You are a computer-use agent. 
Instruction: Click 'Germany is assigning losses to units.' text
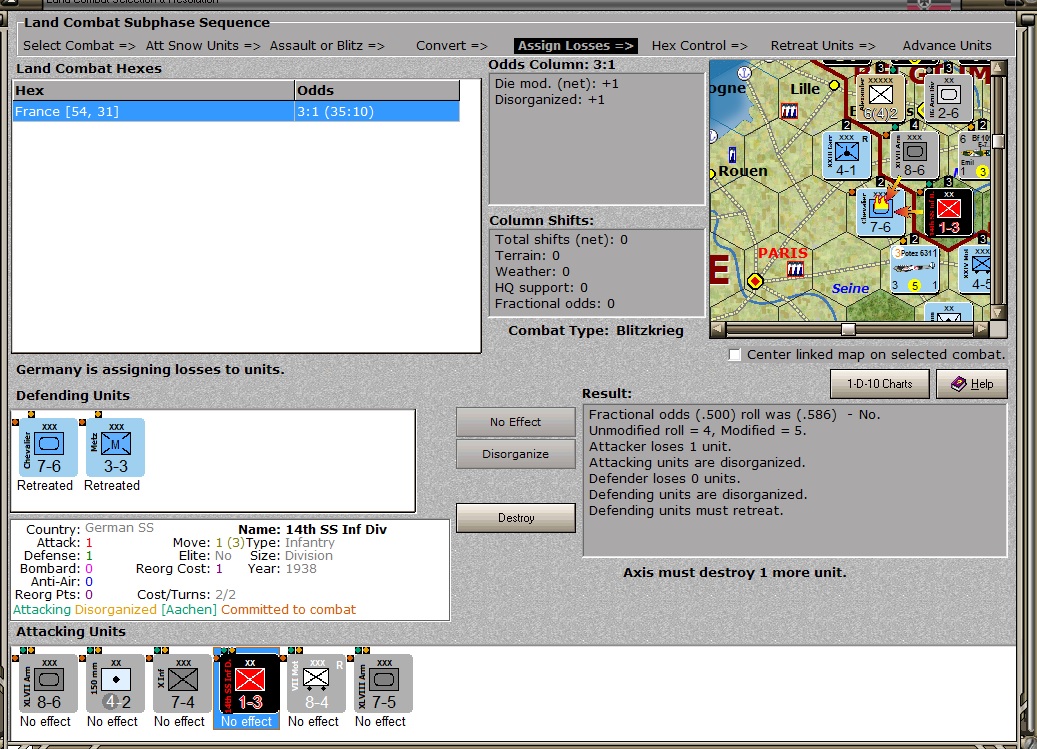[150, 370]
